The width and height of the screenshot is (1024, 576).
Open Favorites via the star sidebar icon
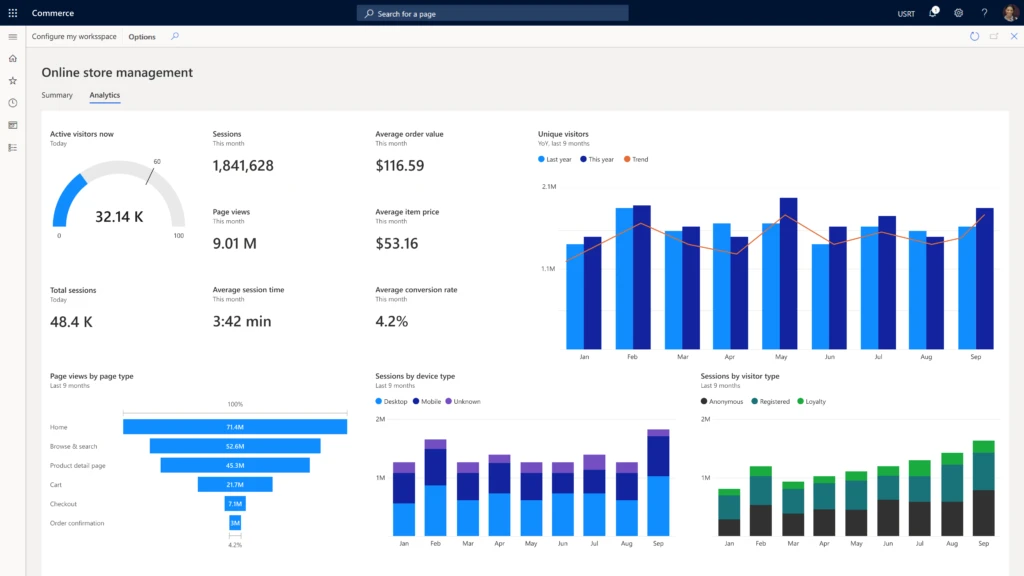[12, 80]
